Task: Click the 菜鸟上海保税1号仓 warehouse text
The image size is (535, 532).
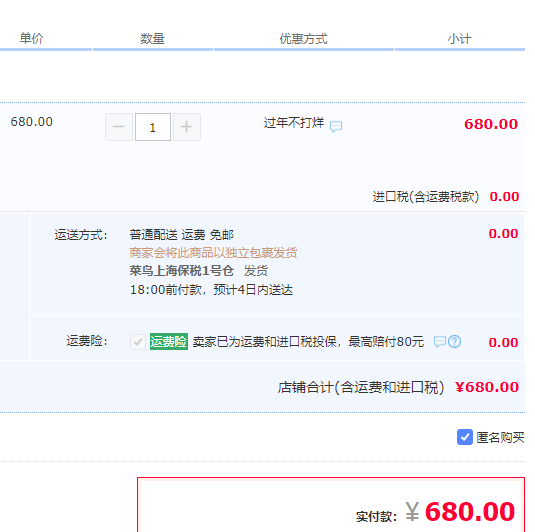Action: [x=182, y=271]
